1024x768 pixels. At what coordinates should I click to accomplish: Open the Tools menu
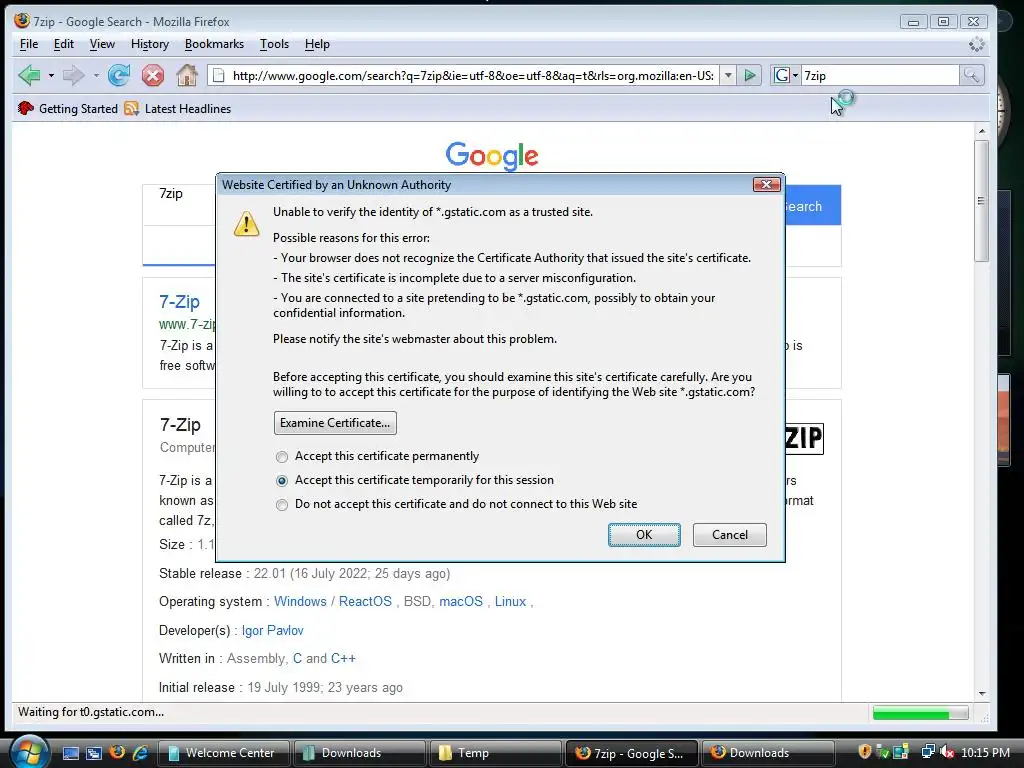(274, 44)
